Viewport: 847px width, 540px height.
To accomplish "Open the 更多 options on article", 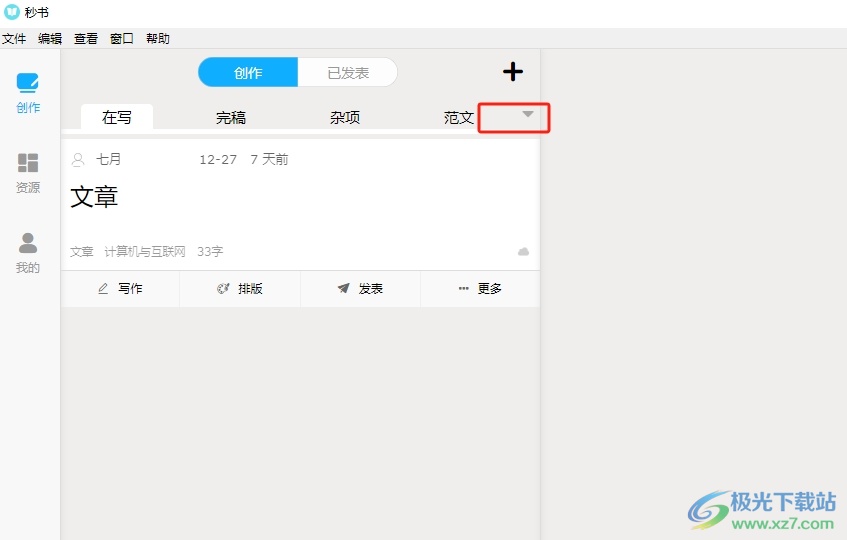I will 480,288.
